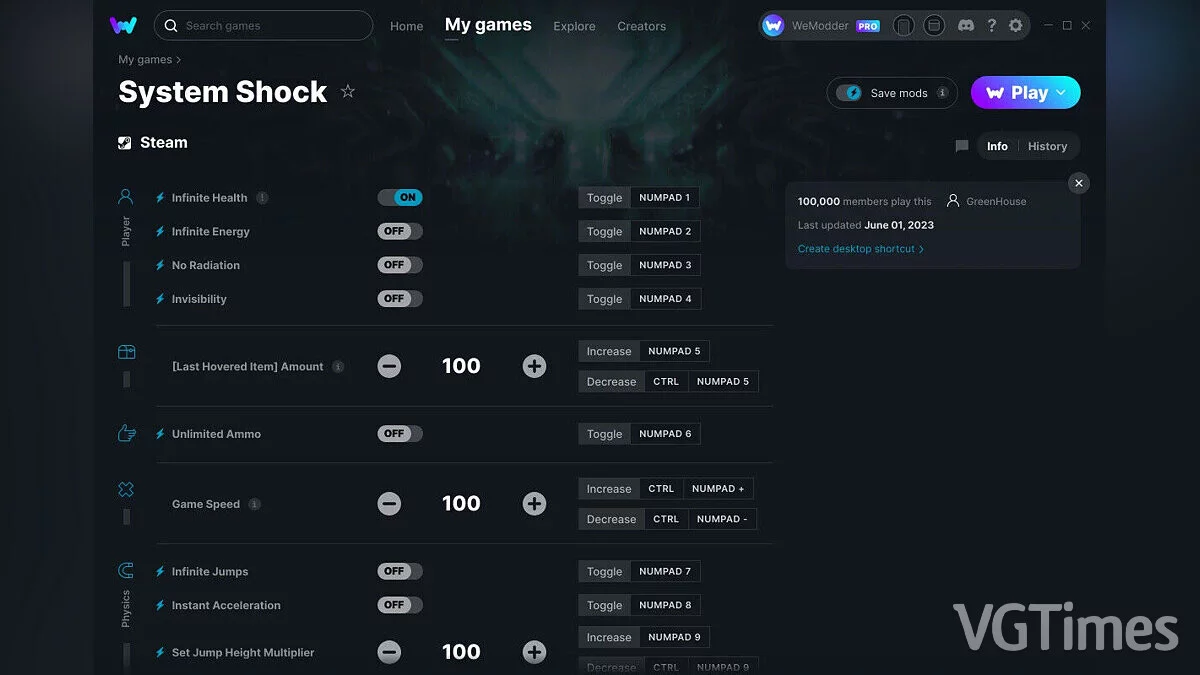Click the NUMPAD 4 hotkey for Invisibility
Viewport: 1200px width, 675px height.
point(665,299)
